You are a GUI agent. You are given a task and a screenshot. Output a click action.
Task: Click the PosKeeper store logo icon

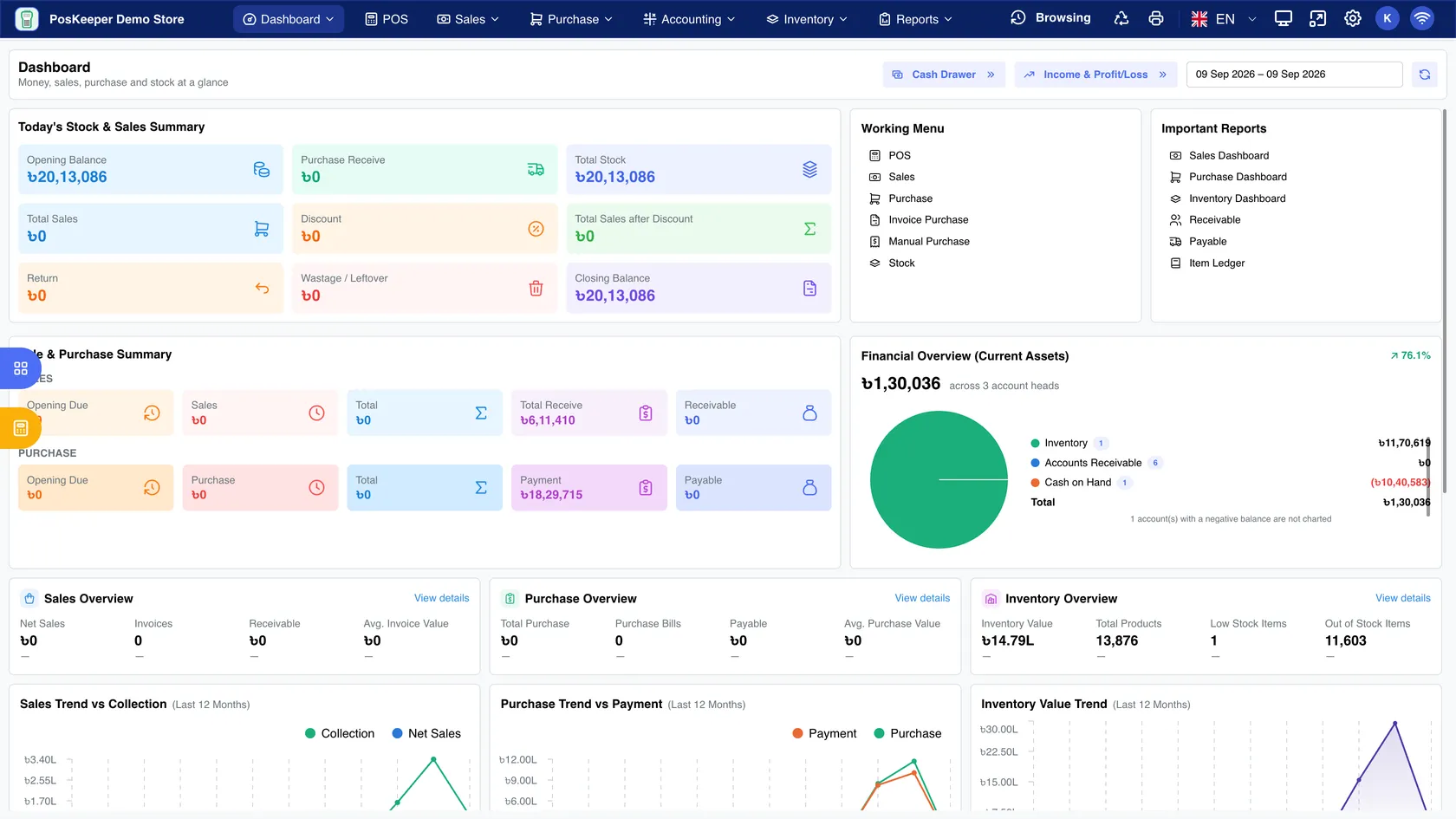(x=27, y=19)
